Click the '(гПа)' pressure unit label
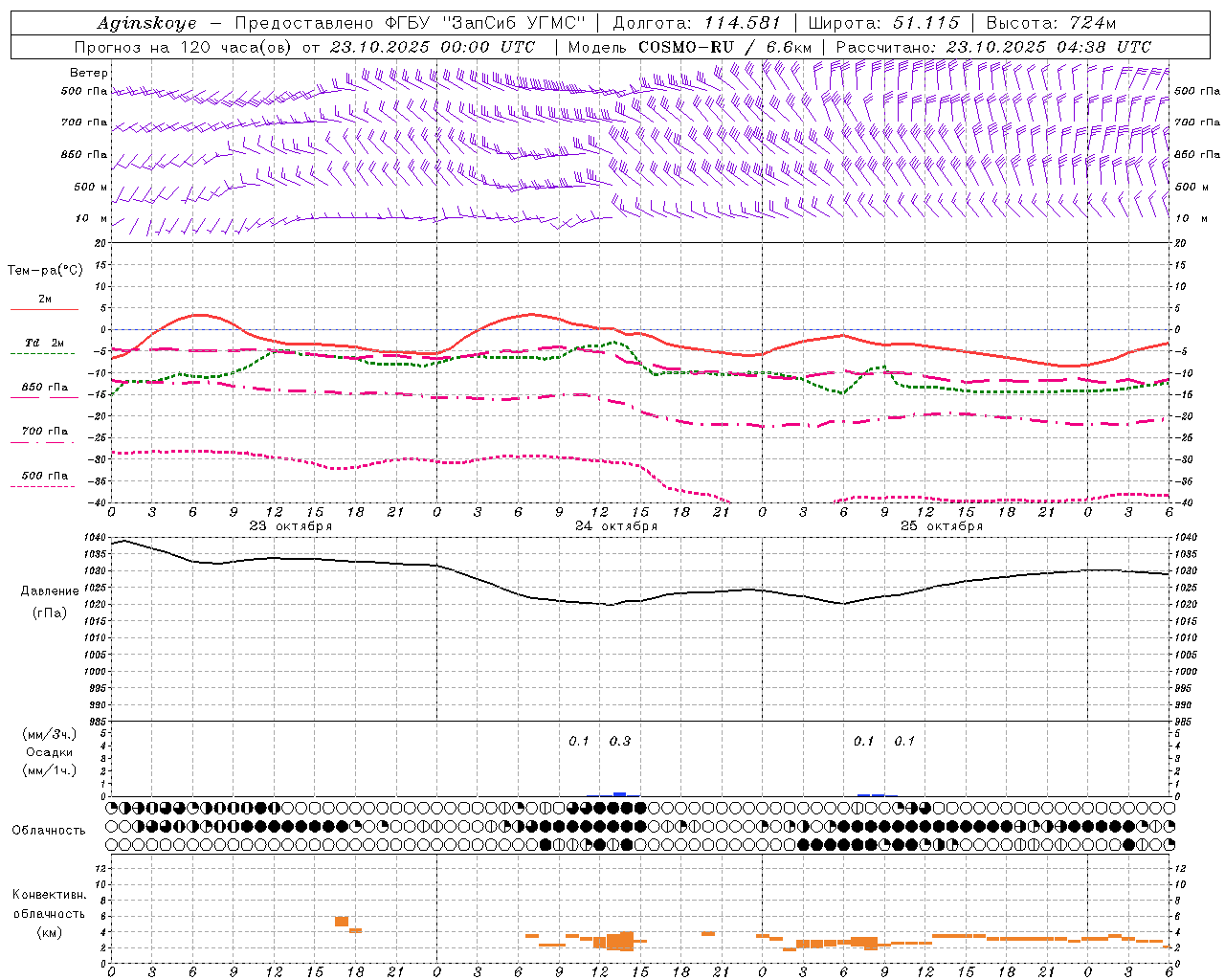 tap(50, 612)
